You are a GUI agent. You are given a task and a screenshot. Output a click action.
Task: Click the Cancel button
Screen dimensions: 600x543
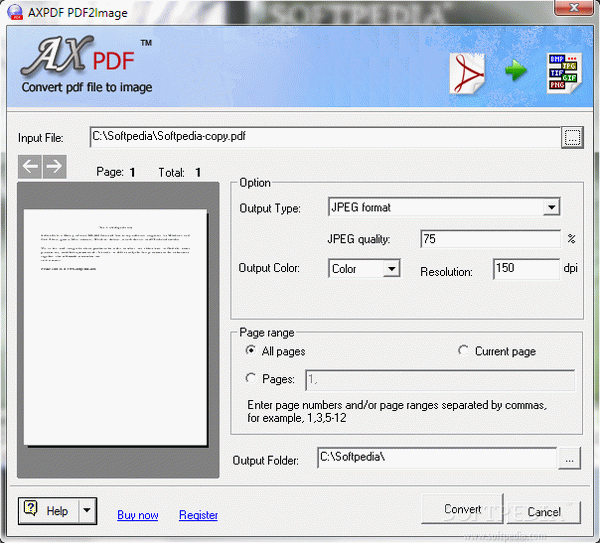[x=544, y=512]
